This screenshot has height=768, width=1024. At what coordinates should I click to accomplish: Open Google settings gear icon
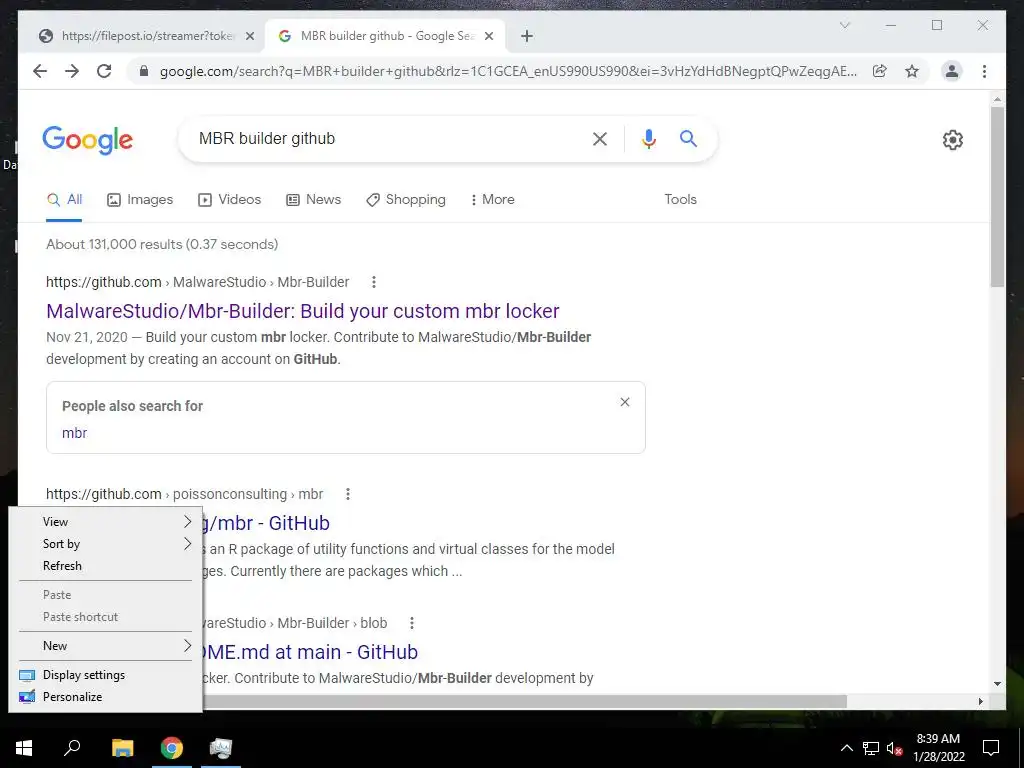coord(953,140)
